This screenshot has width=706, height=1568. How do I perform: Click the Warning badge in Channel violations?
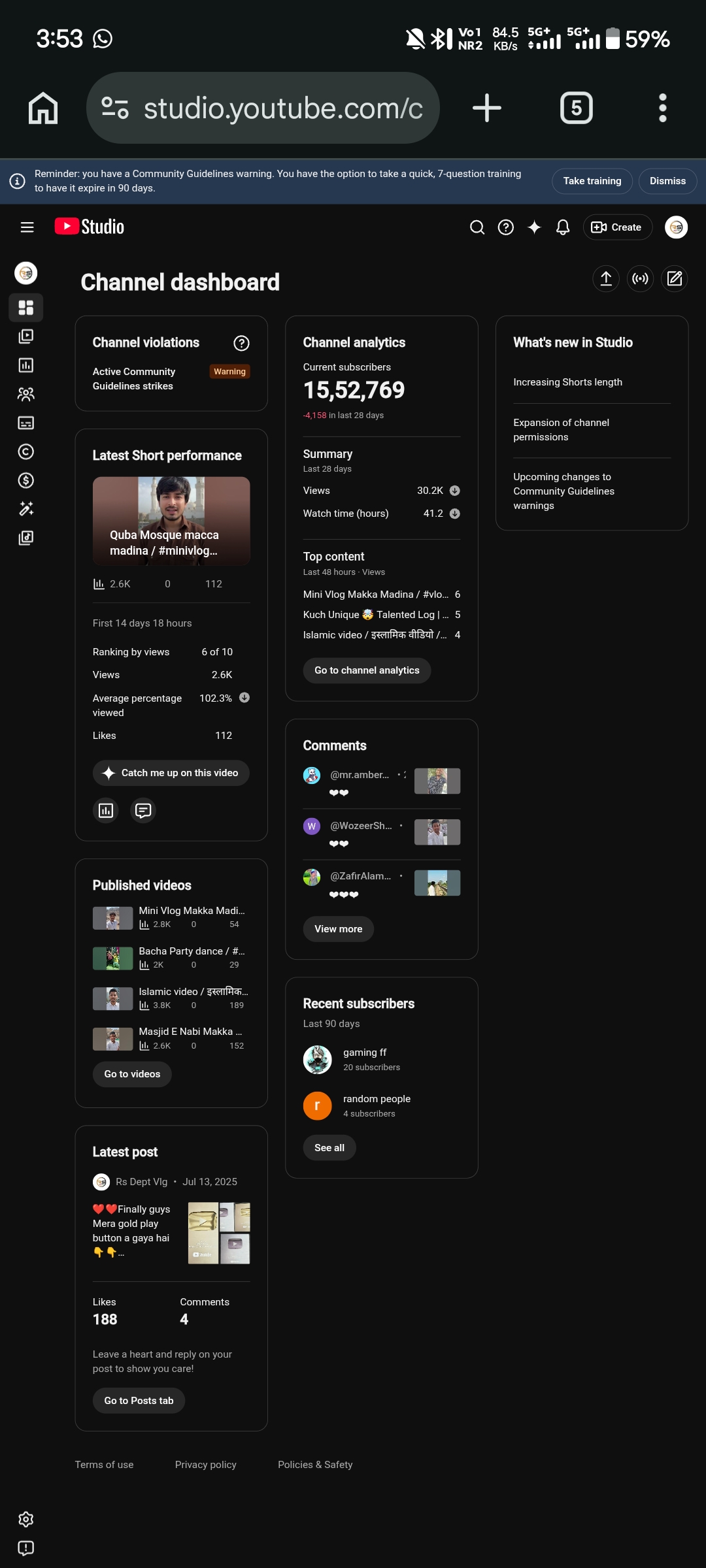coord(229,372)
